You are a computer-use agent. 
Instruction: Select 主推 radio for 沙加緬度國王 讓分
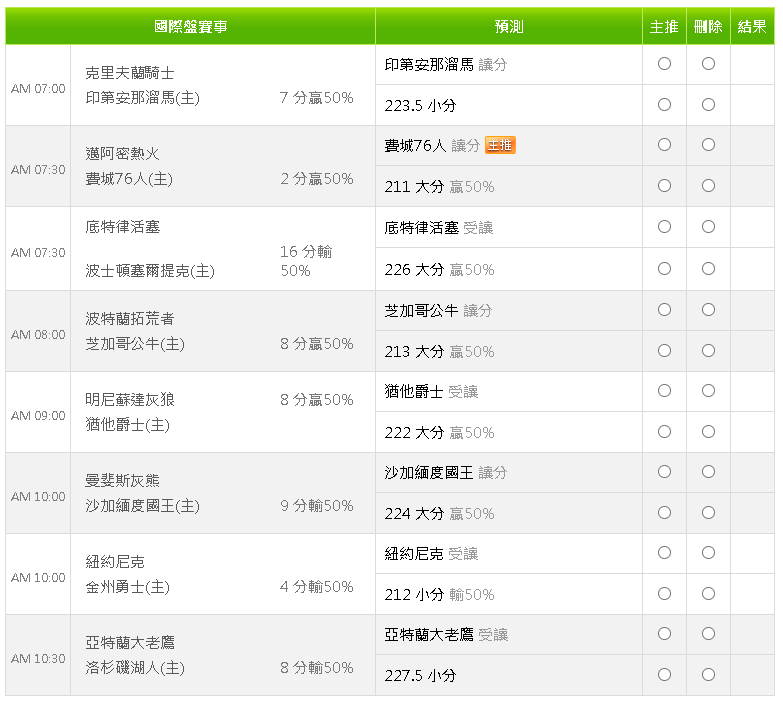pos(664,471)
